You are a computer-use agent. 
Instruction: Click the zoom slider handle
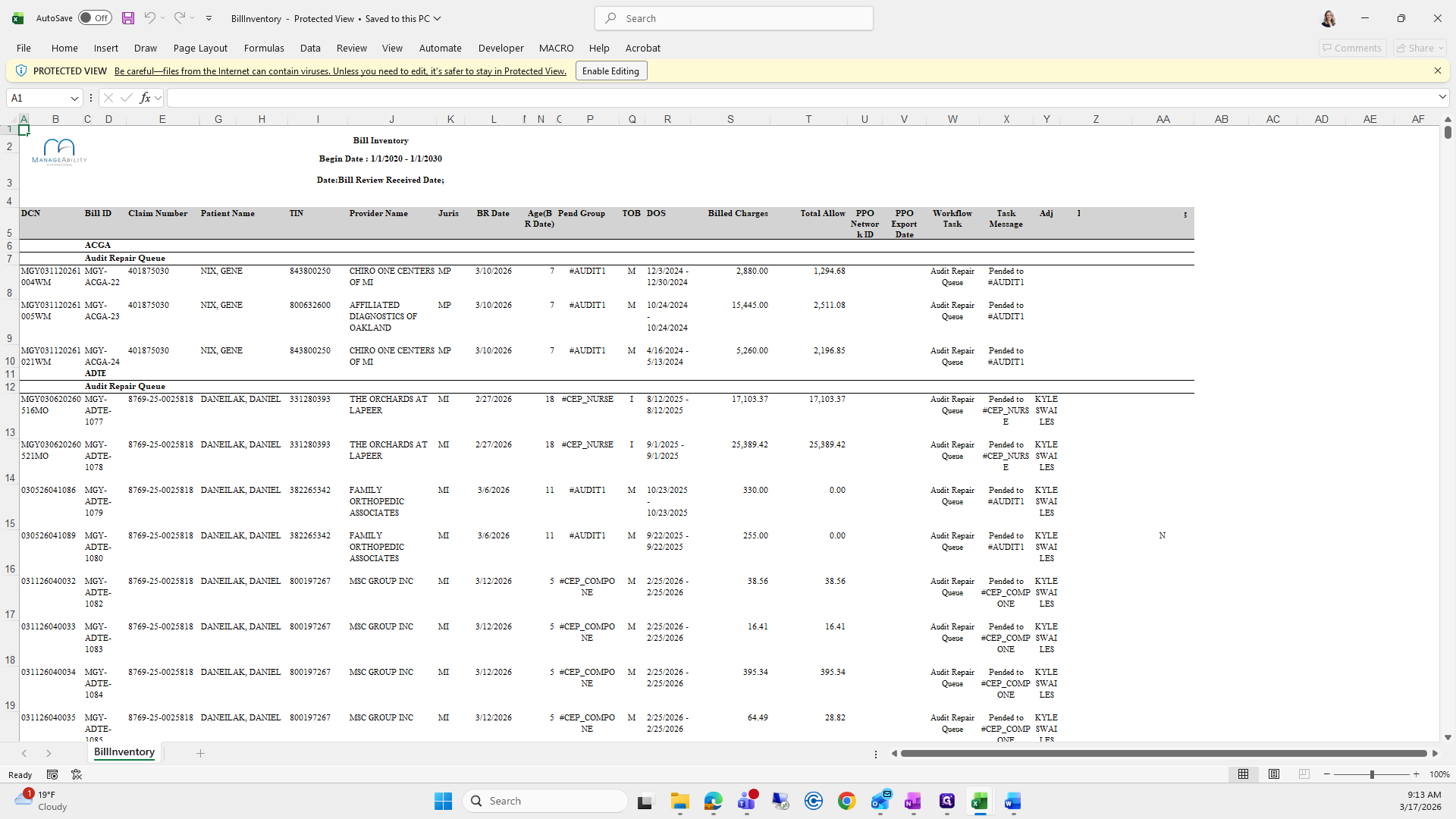pos(1371,774)
